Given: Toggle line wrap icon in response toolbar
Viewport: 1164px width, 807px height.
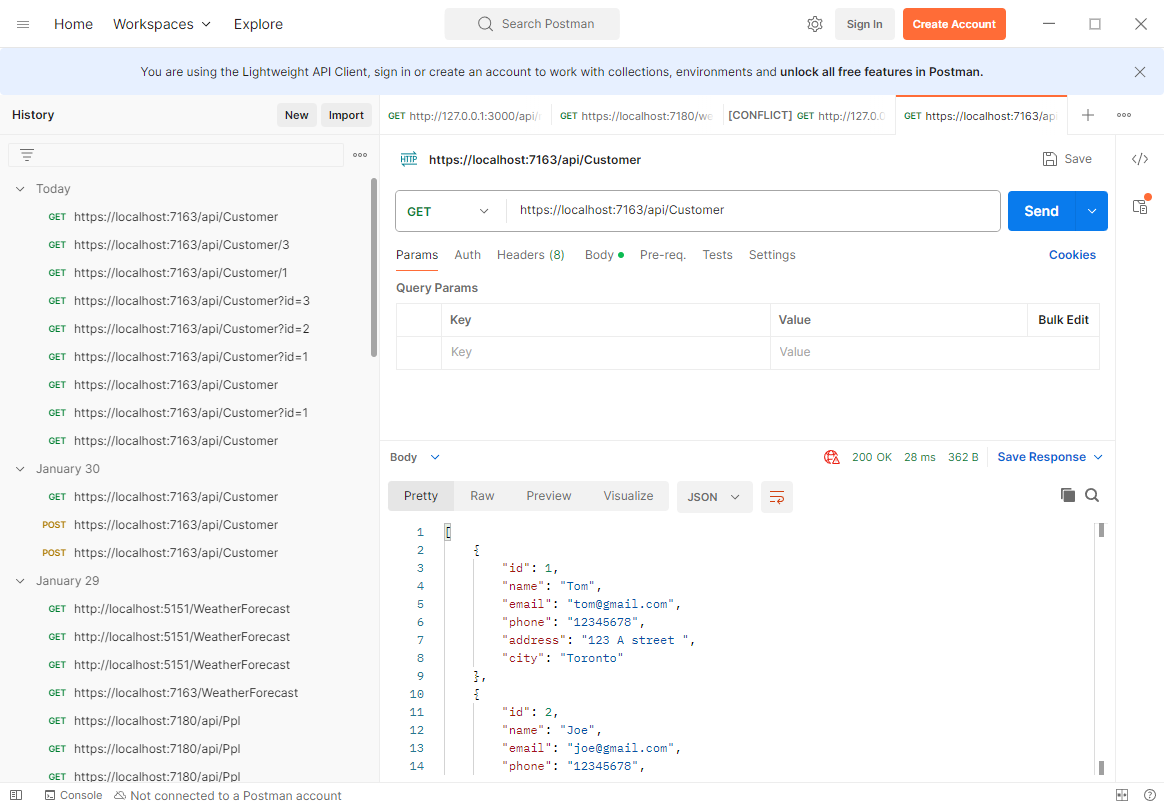Looking at the screenshot, I should point(776,497).
